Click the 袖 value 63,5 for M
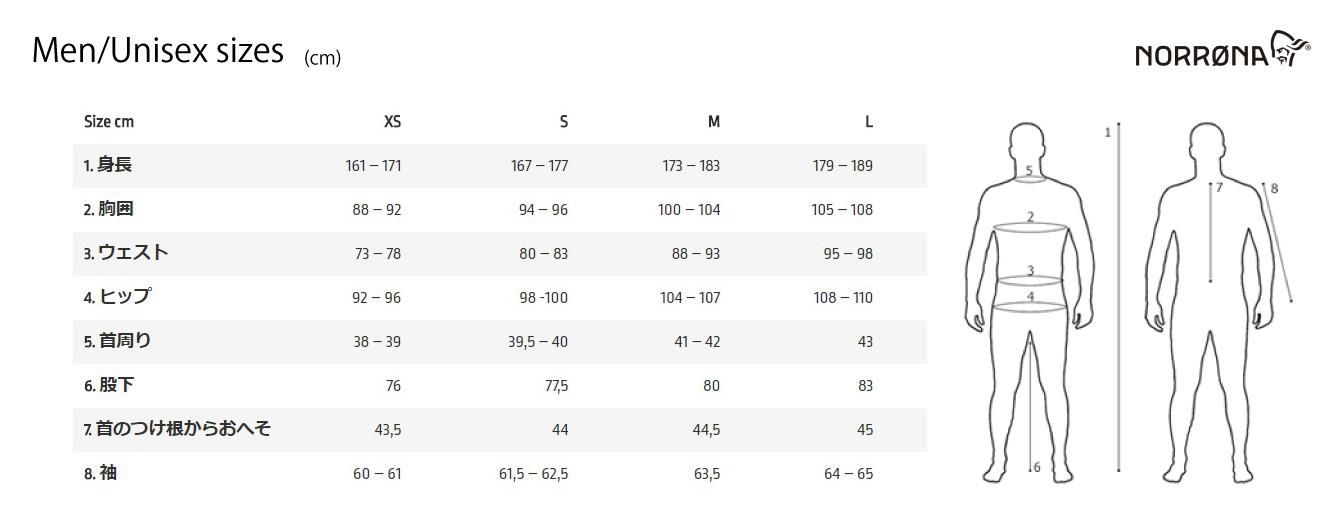 707,473
